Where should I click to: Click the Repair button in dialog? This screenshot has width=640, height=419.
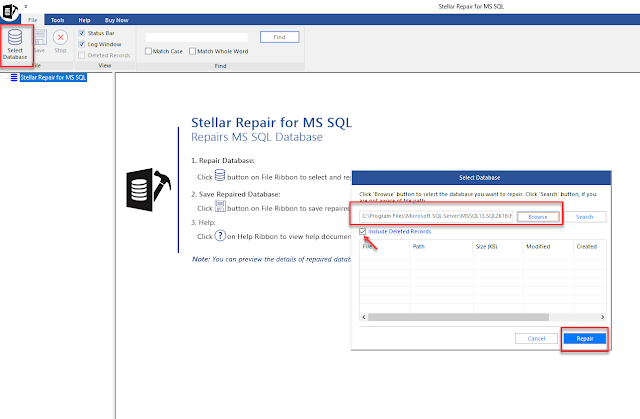point(585,338)
